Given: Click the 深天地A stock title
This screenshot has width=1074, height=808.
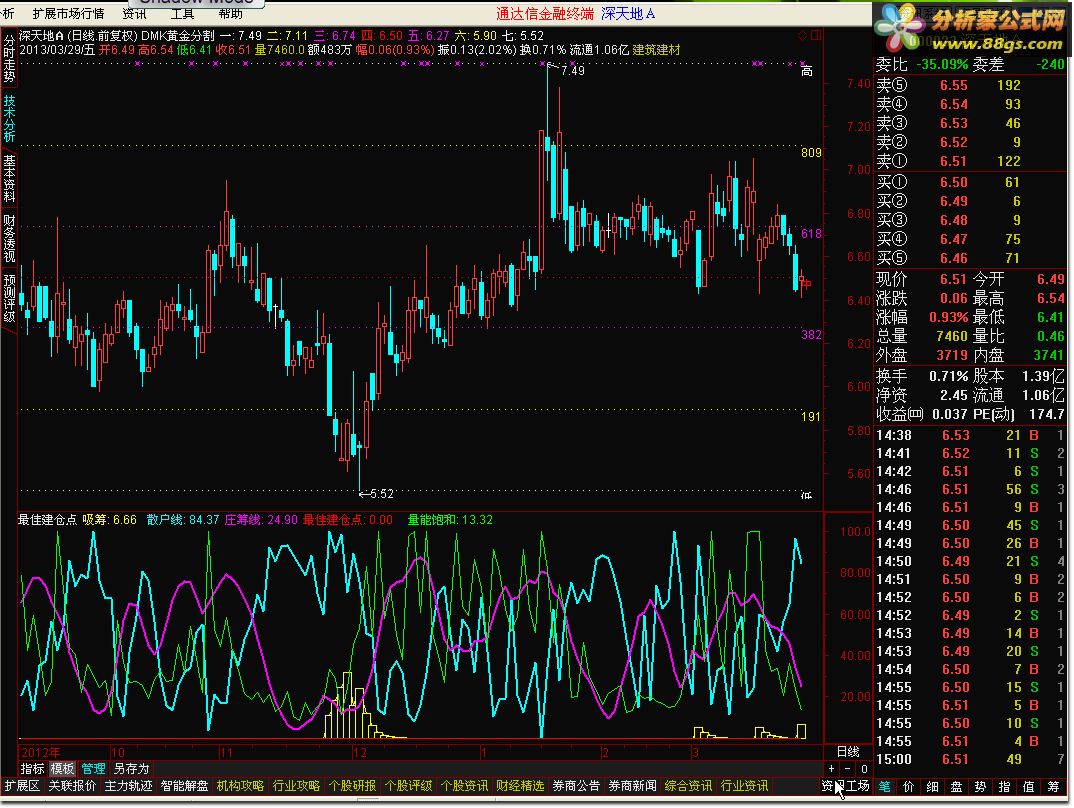Looking at the screenshot, I should click(x=628, y=14).
